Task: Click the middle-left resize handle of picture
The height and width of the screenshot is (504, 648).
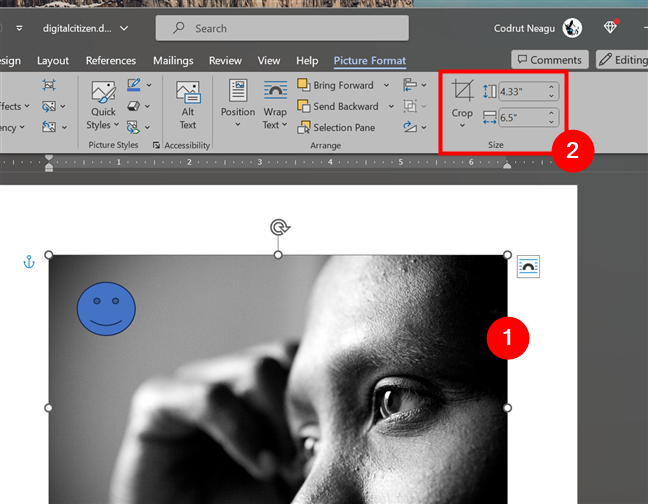Action: point(48,408)
